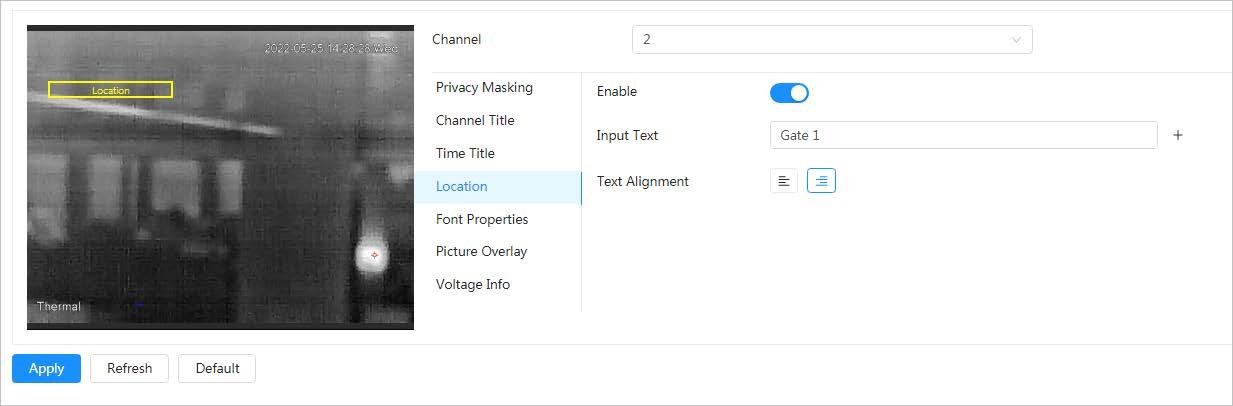Open the Time Title tab
This screenshot has width=1233, height=406.
coord(465,153)
